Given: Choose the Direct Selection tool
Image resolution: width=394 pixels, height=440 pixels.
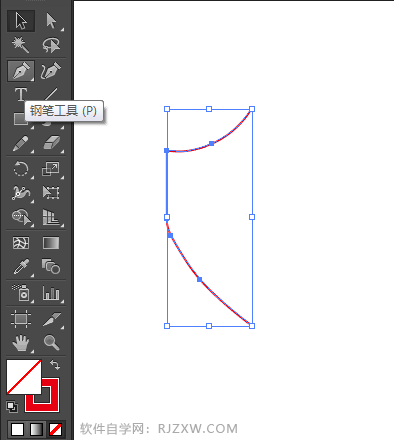Looking at the screenshot, I should tap(51, 21).
